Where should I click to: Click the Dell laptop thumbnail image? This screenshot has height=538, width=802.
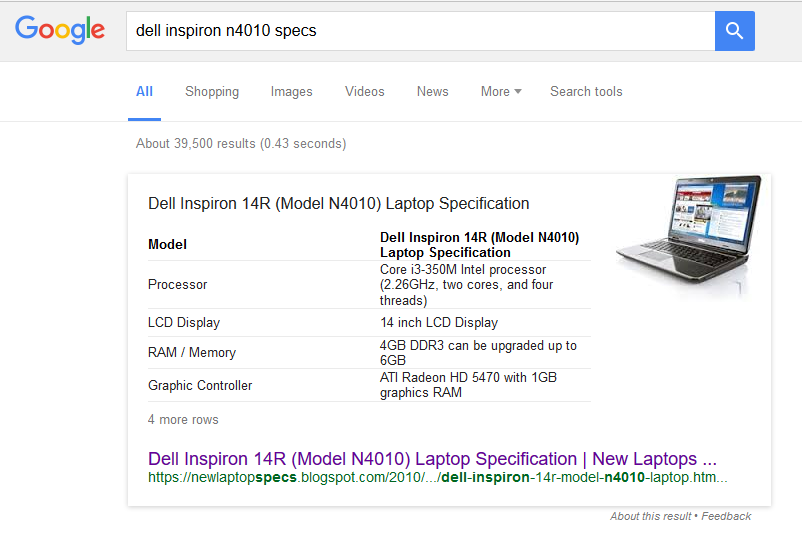click(689, 235)
